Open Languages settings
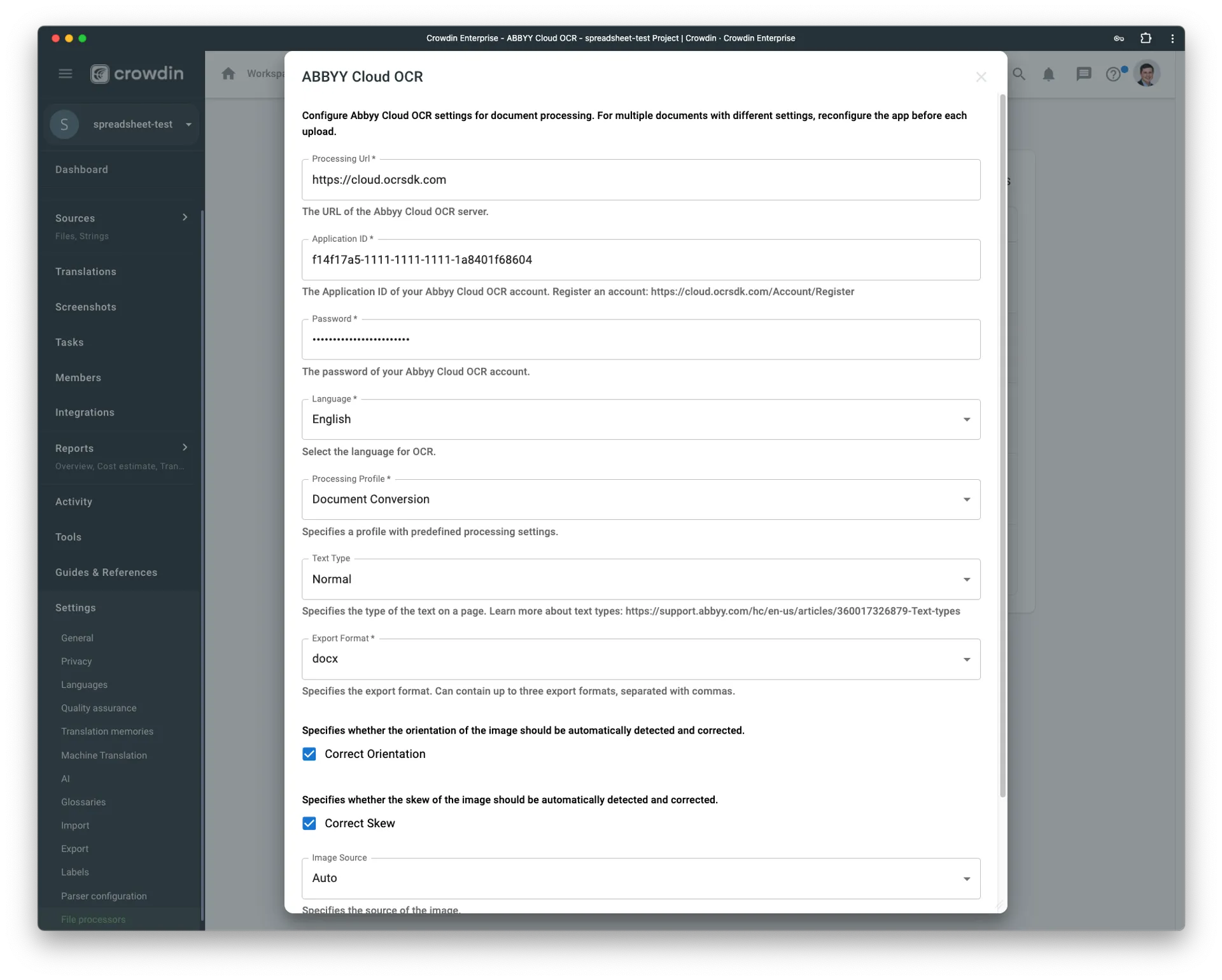Viewport: 1222px width, 980px height. pos(84,685)
